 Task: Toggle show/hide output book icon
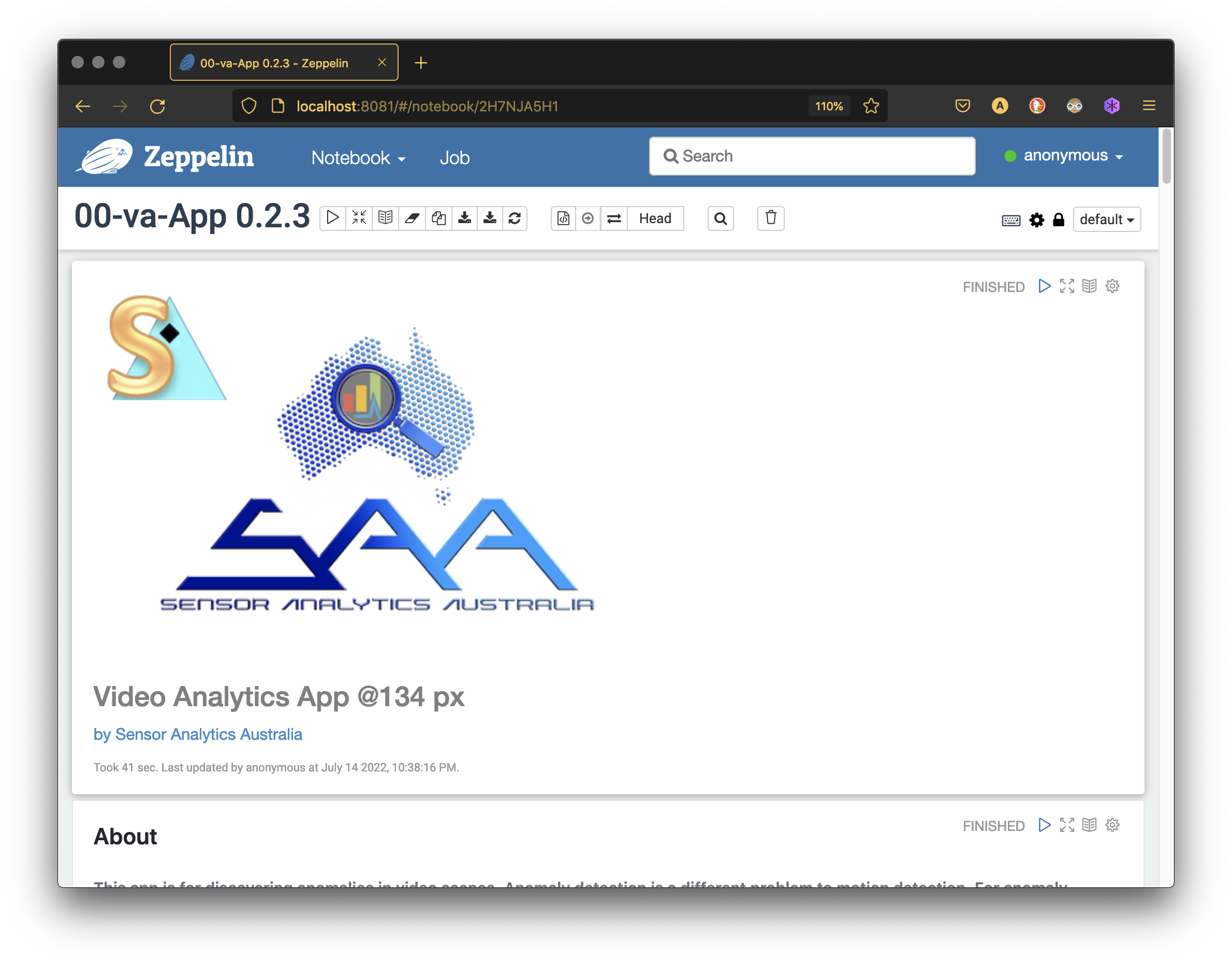(x=386, y=218)
